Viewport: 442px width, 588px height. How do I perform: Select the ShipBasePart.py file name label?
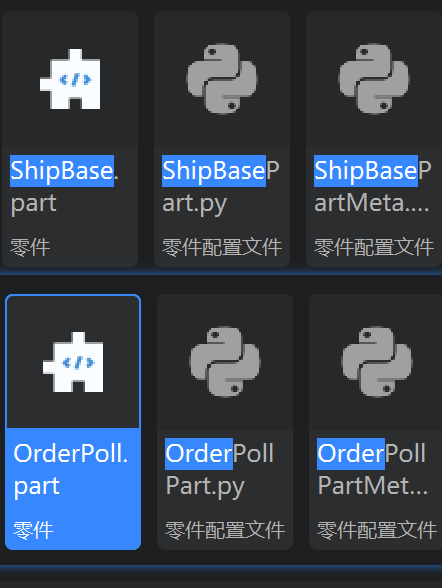click(x=221, y=187)
